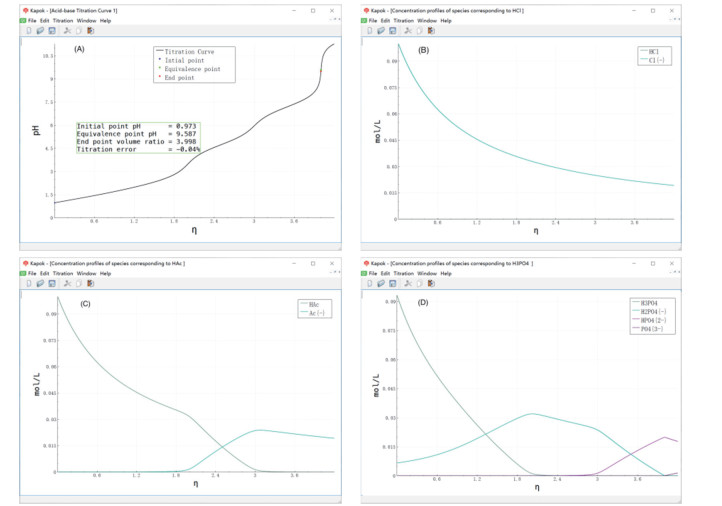This screenshot has height=506, width=722.
Task: Click Cut icon in H3PO4 profiles window toolbar
Action: pos(408,283)
